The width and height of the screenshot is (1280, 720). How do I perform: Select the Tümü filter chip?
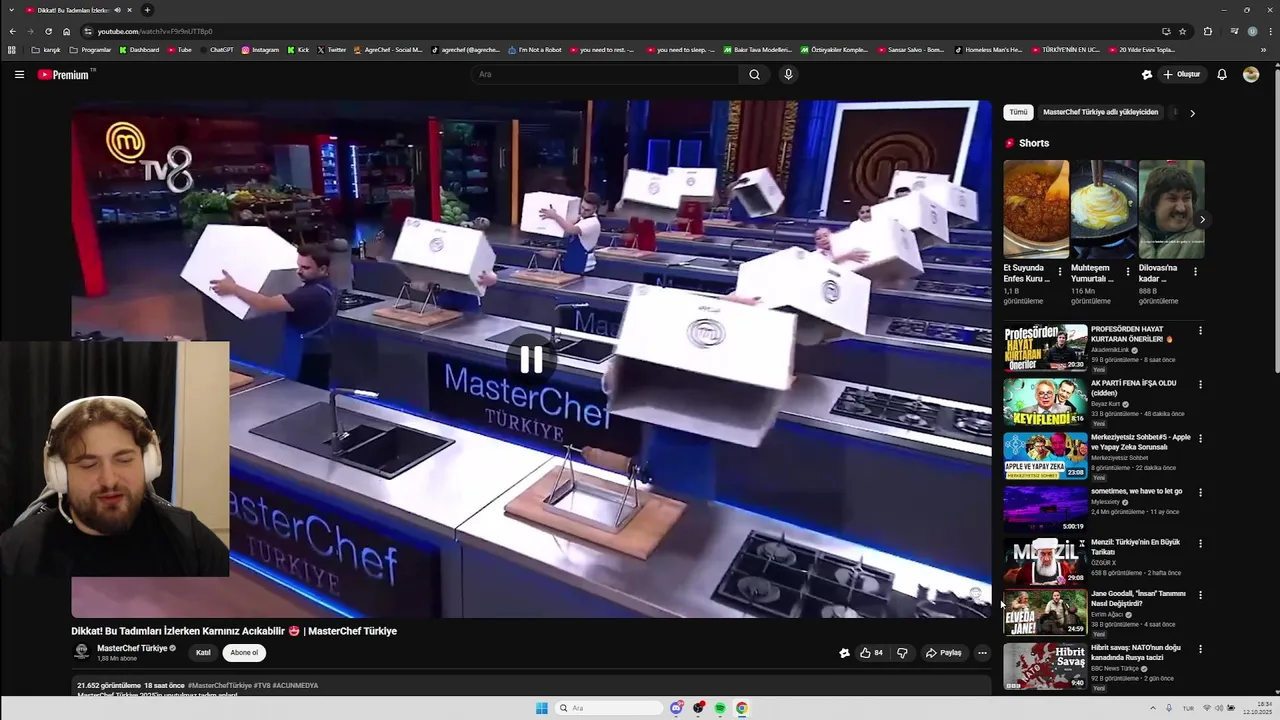[1018, 112]
